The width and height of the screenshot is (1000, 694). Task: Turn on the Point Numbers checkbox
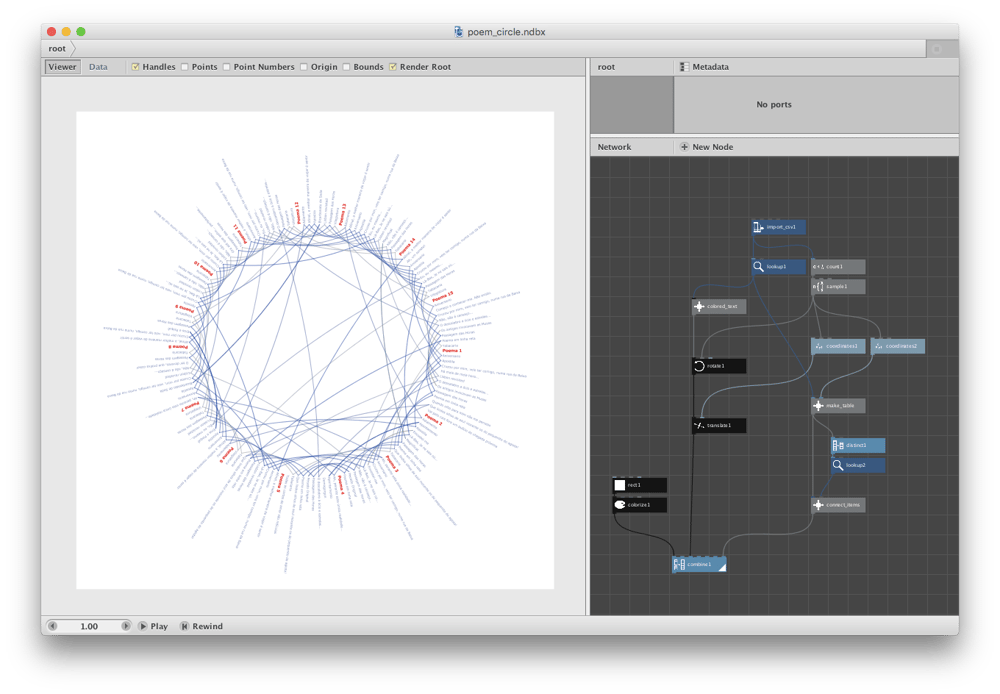226,67
